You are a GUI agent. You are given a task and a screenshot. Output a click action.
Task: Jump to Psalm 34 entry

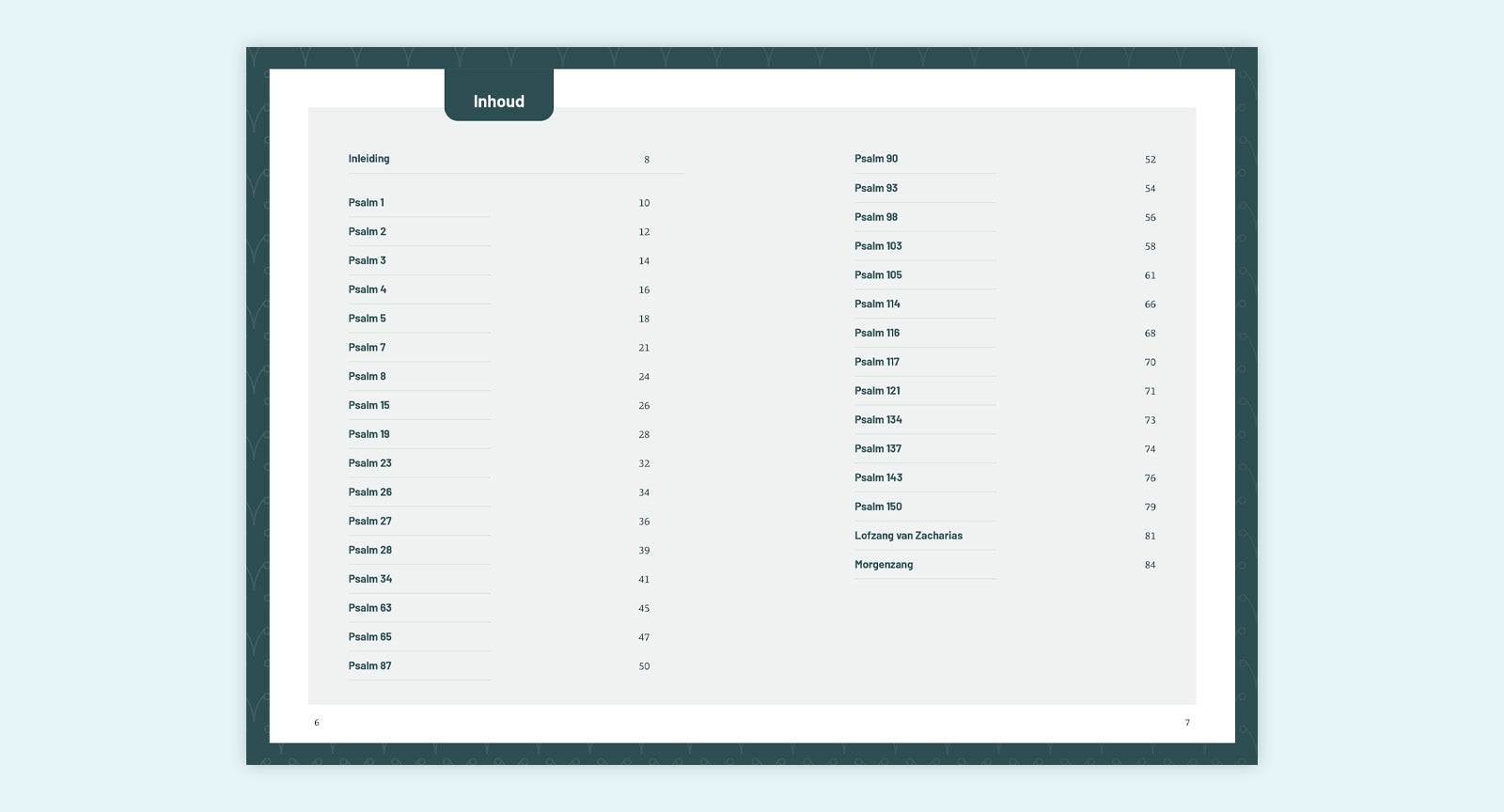point(369,579)
